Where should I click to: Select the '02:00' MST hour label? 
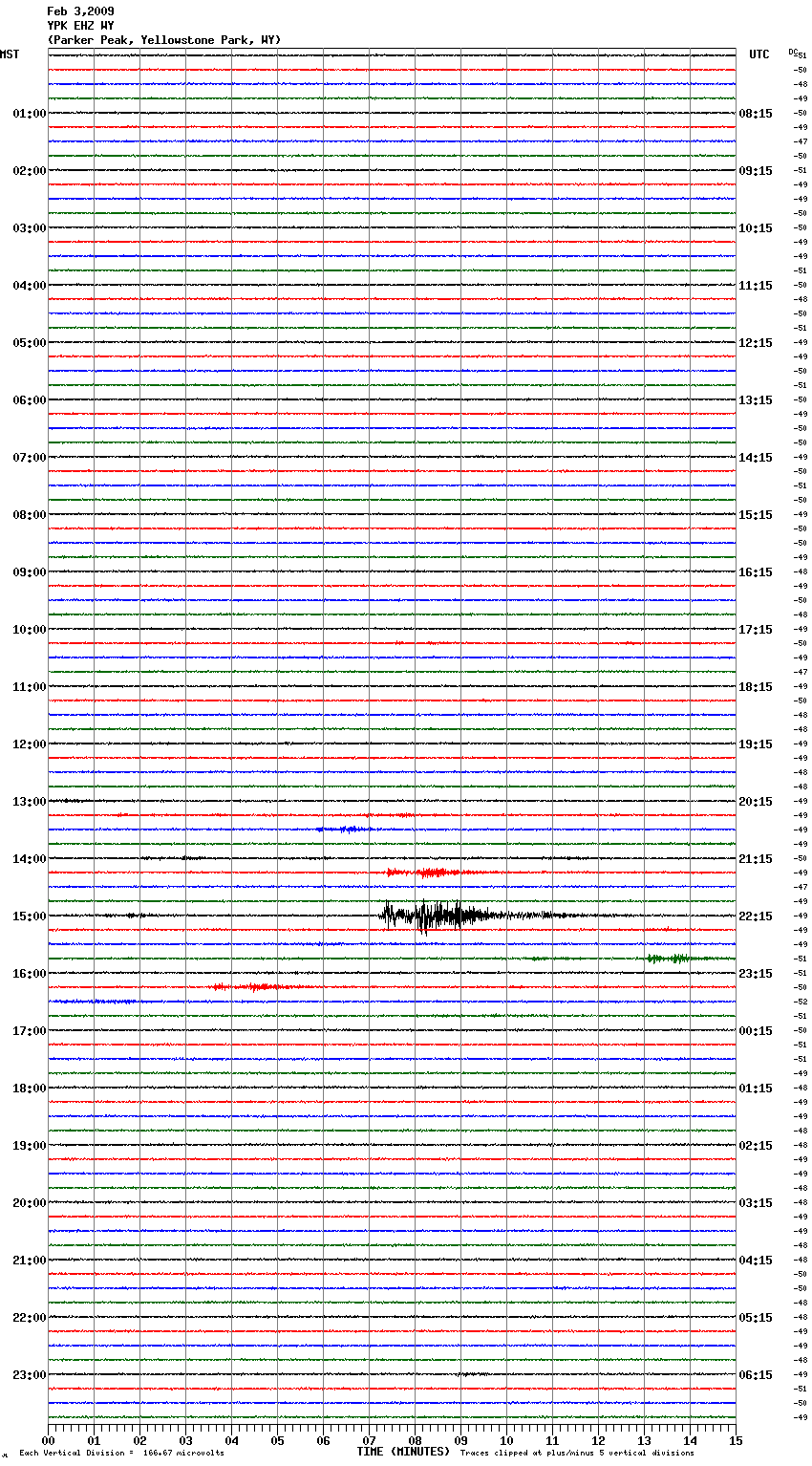[29, 171]
